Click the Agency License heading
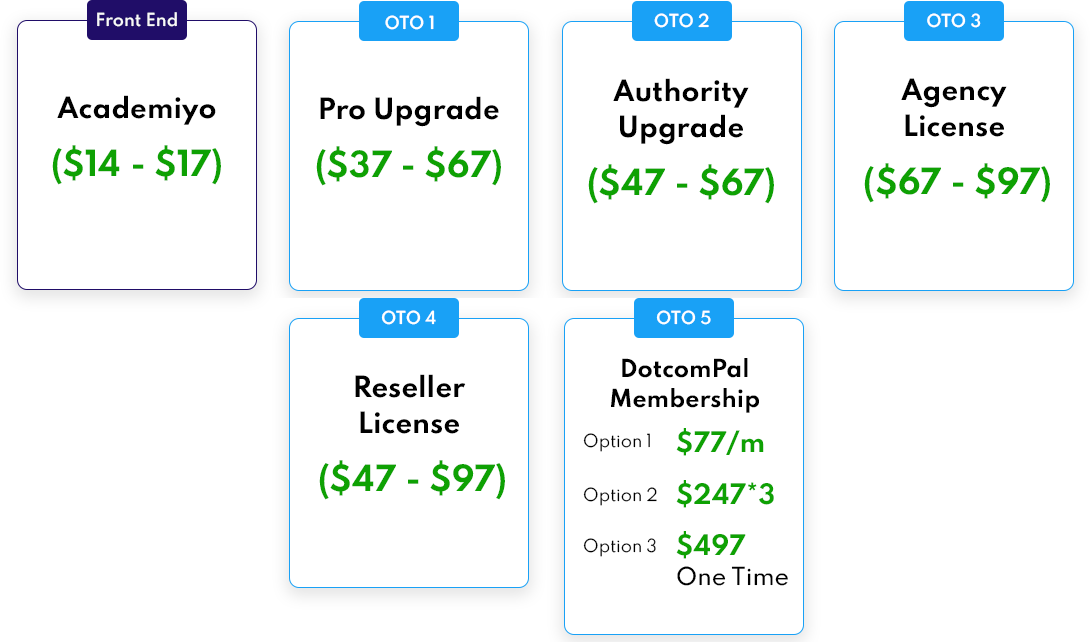Screen dimensions: 1090x642 (x=953, y=108)
